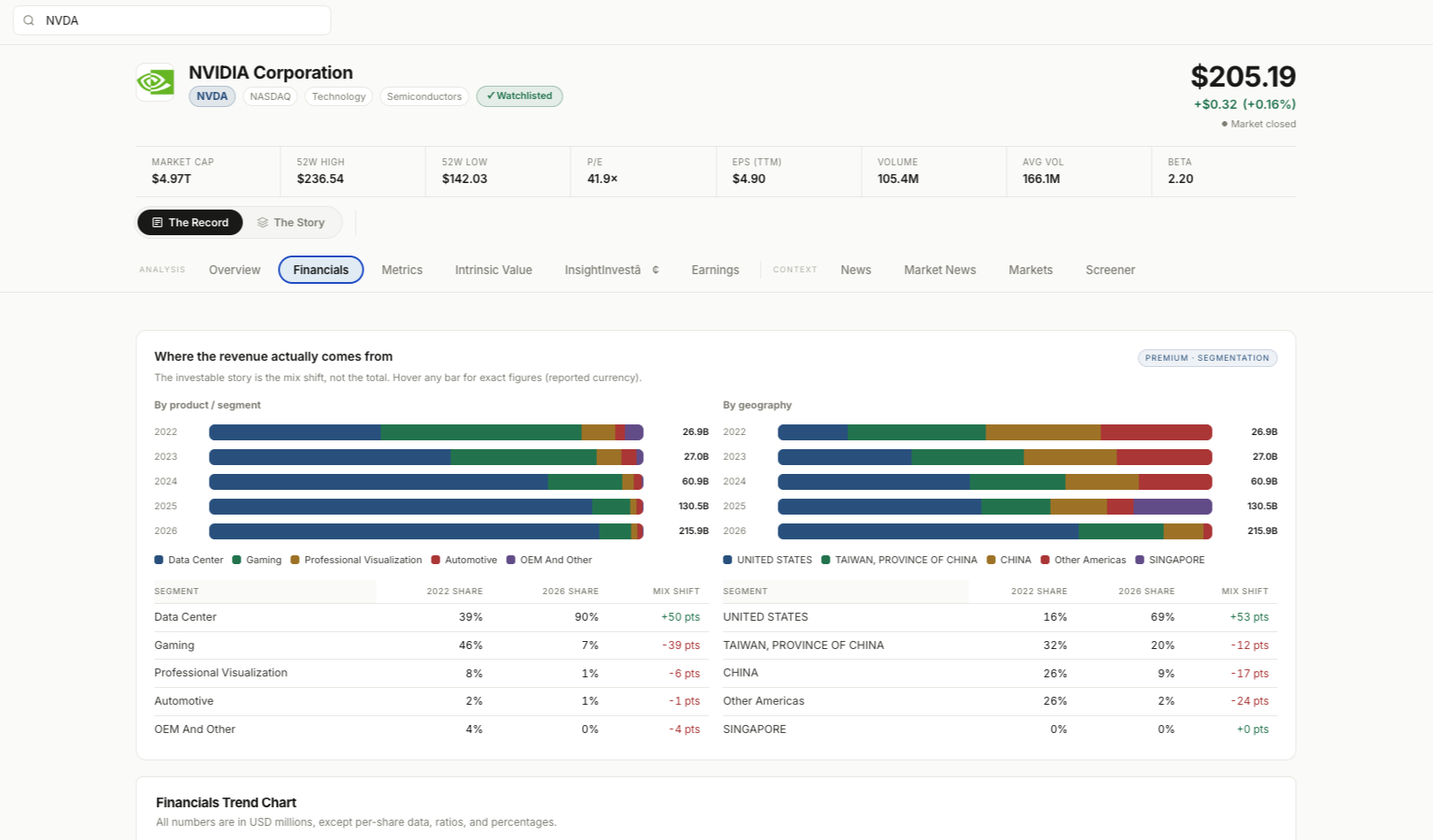Click the Automotive legend swatch
The height and width of the screenshot is (840, 1433).
coord(436,560)
